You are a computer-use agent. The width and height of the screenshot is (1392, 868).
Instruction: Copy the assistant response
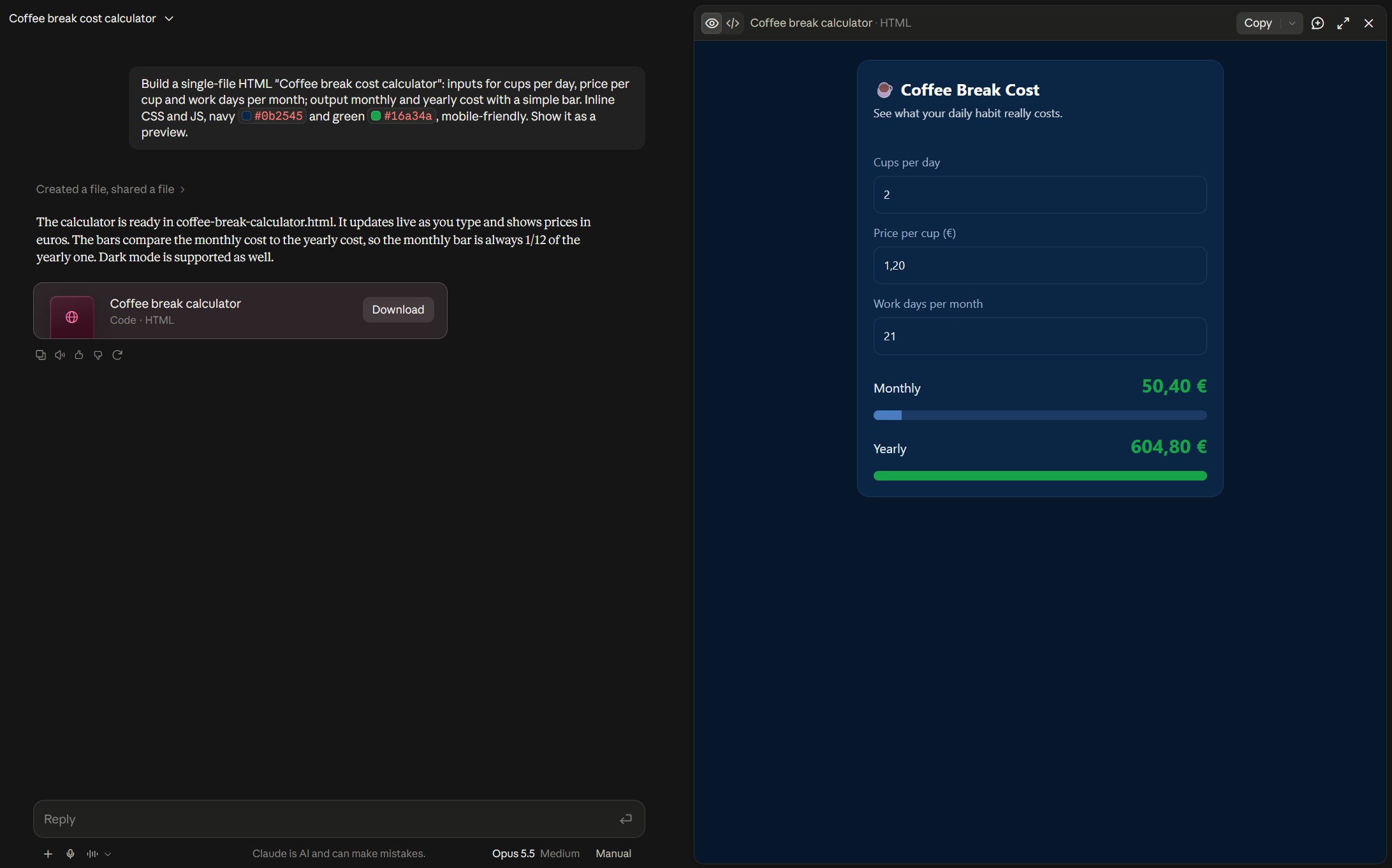41,355
